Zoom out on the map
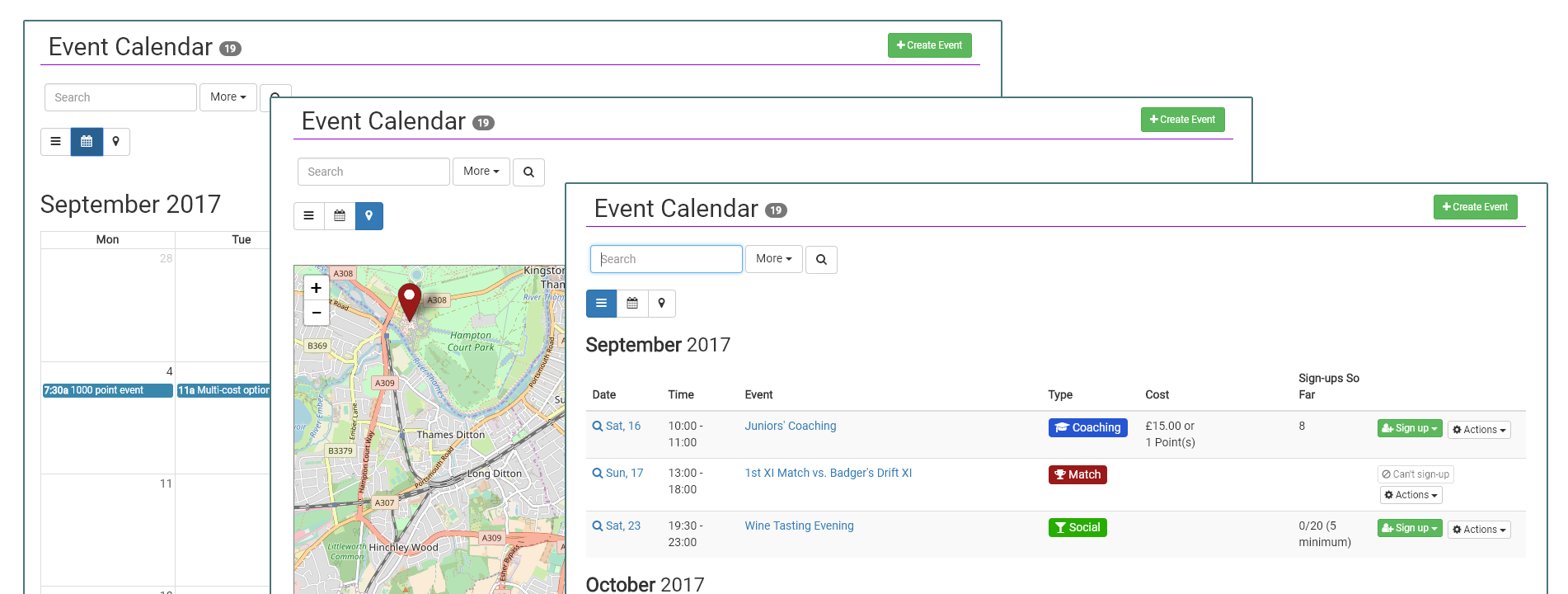 (x=316, y=313)
